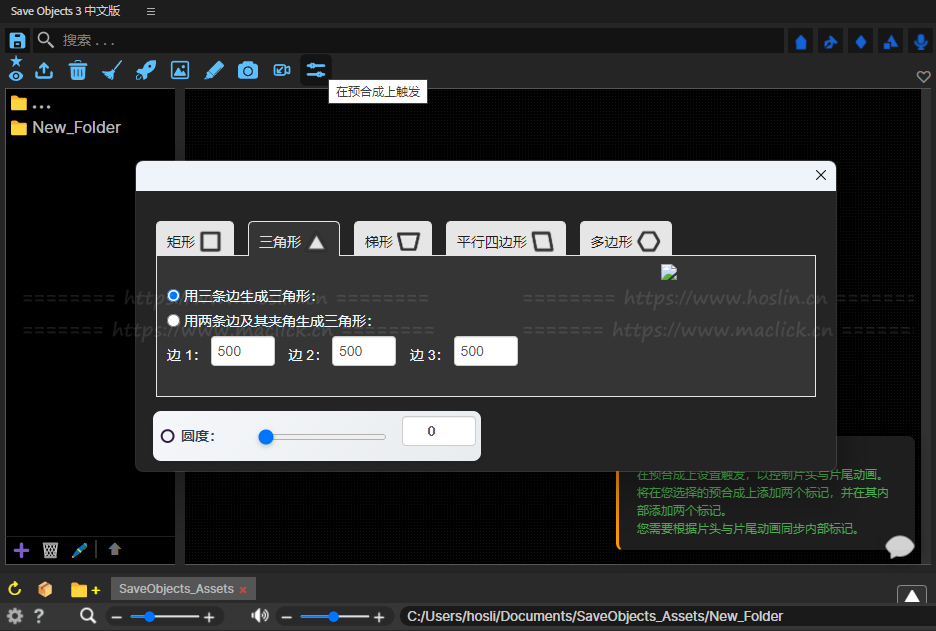
Task: Click the blue trash can toolbar icon
Action: (78, 70)
